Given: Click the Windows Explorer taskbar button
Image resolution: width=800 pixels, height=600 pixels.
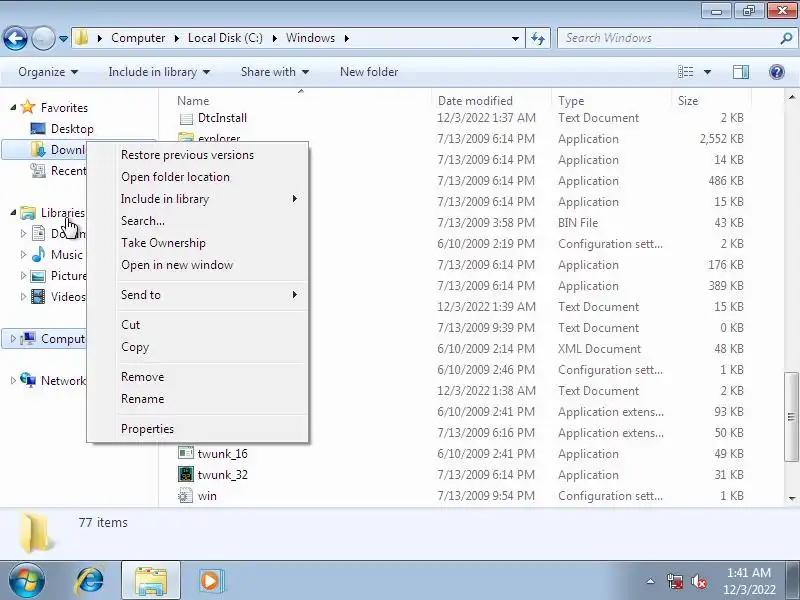Looking at the screenshot, I should (x=151, y=580).
